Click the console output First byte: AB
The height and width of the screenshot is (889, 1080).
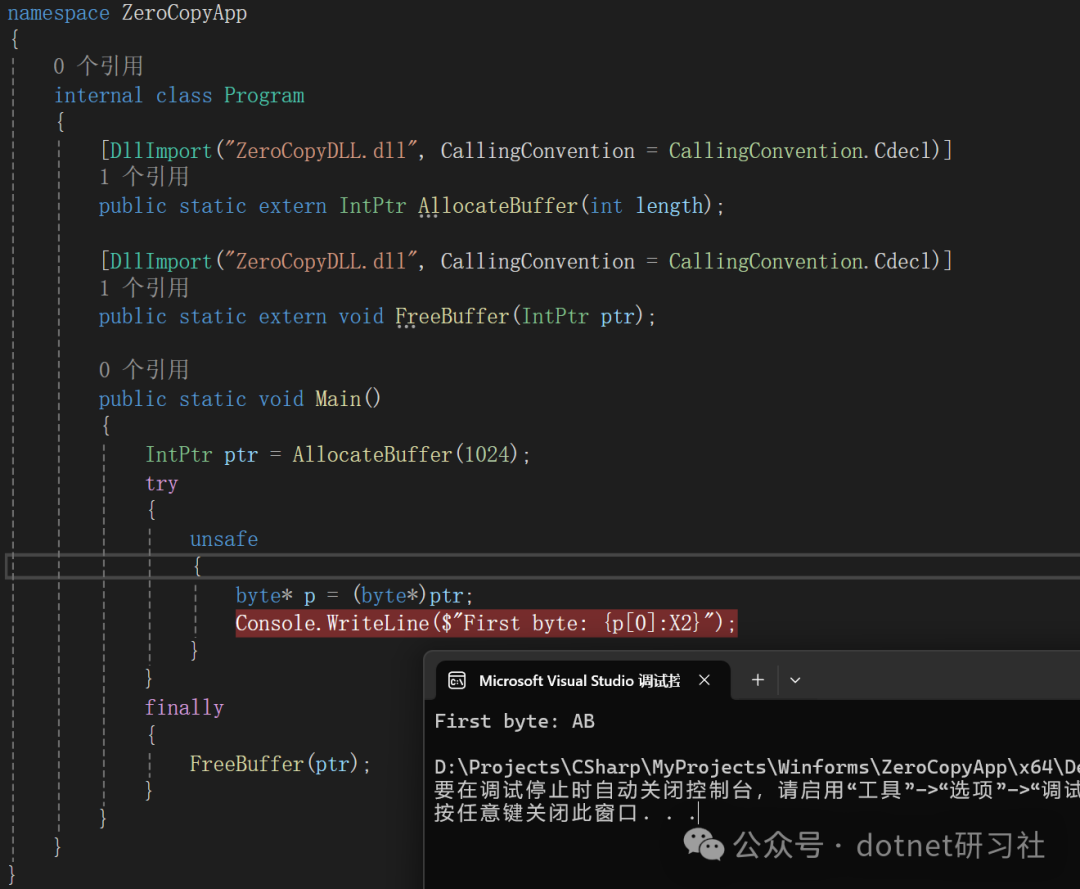(x=515, y=722)
